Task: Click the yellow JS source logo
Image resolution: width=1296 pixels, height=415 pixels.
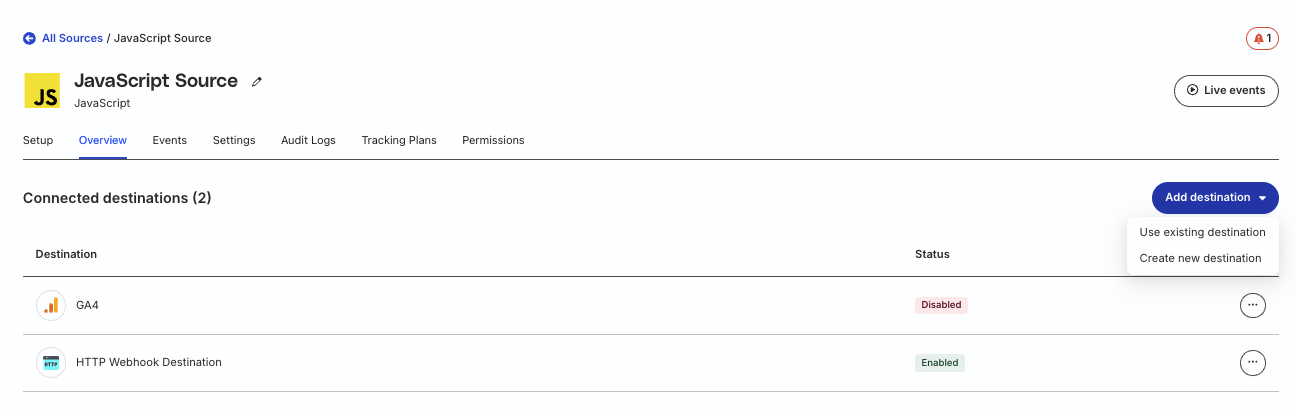Action: click(42, 90)
